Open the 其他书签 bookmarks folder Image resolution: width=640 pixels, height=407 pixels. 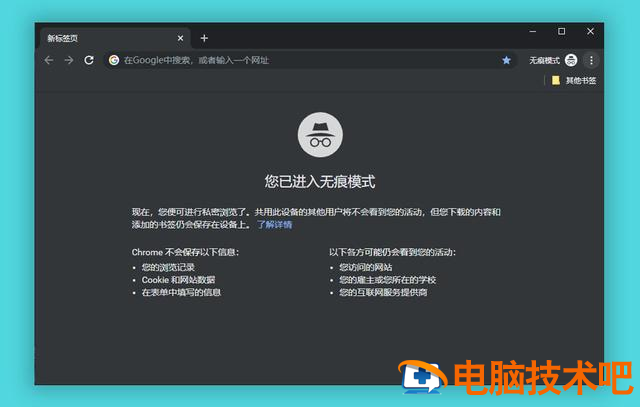pyautogui.click(x=574, y=80)
